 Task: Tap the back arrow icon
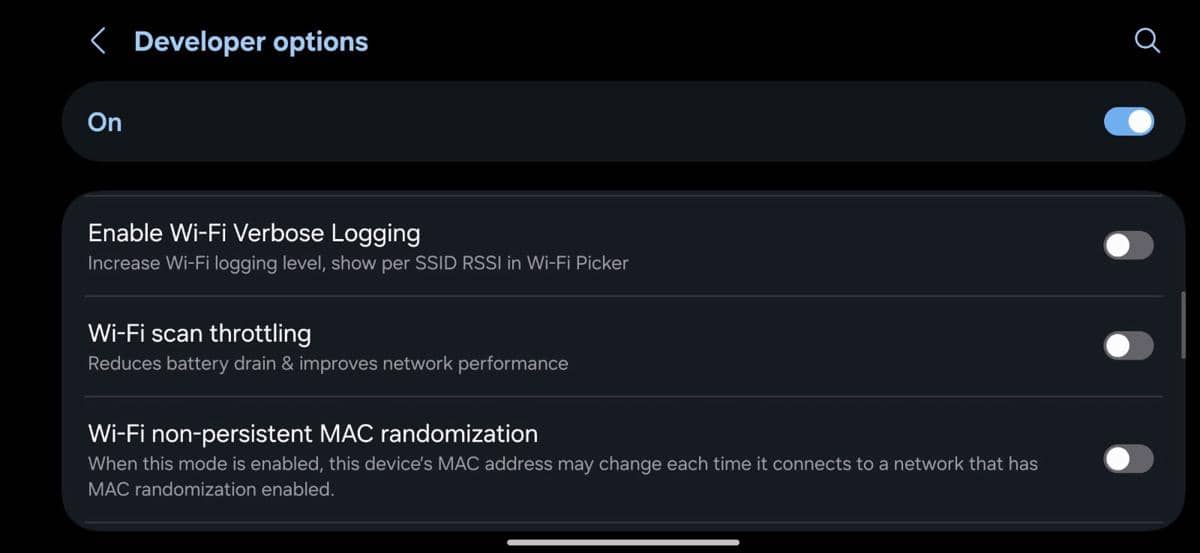[98, 41]
